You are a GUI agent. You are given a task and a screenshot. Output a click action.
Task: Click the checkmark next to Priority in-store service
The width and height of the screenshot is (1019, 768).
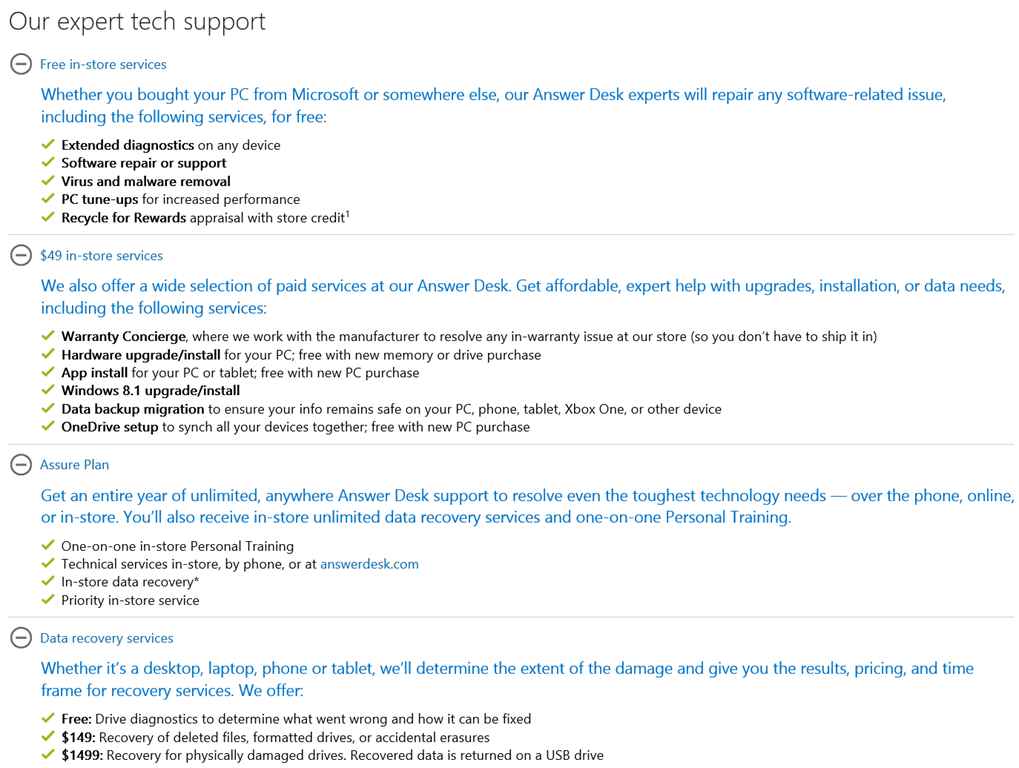(48, 600)
